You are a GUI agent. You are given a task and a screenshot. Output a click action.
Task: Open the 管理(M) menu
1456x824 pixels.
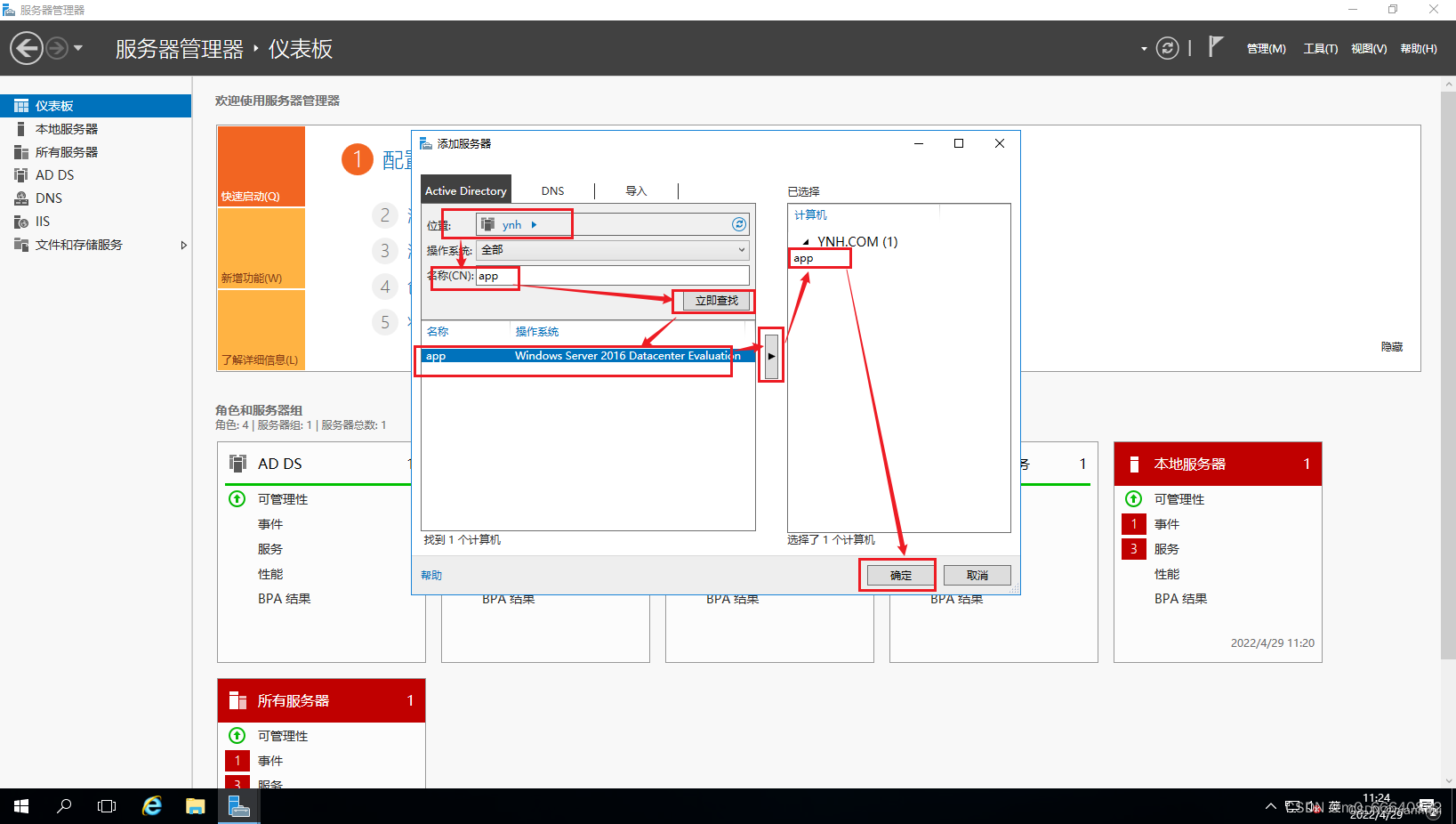pos(1266,49)
